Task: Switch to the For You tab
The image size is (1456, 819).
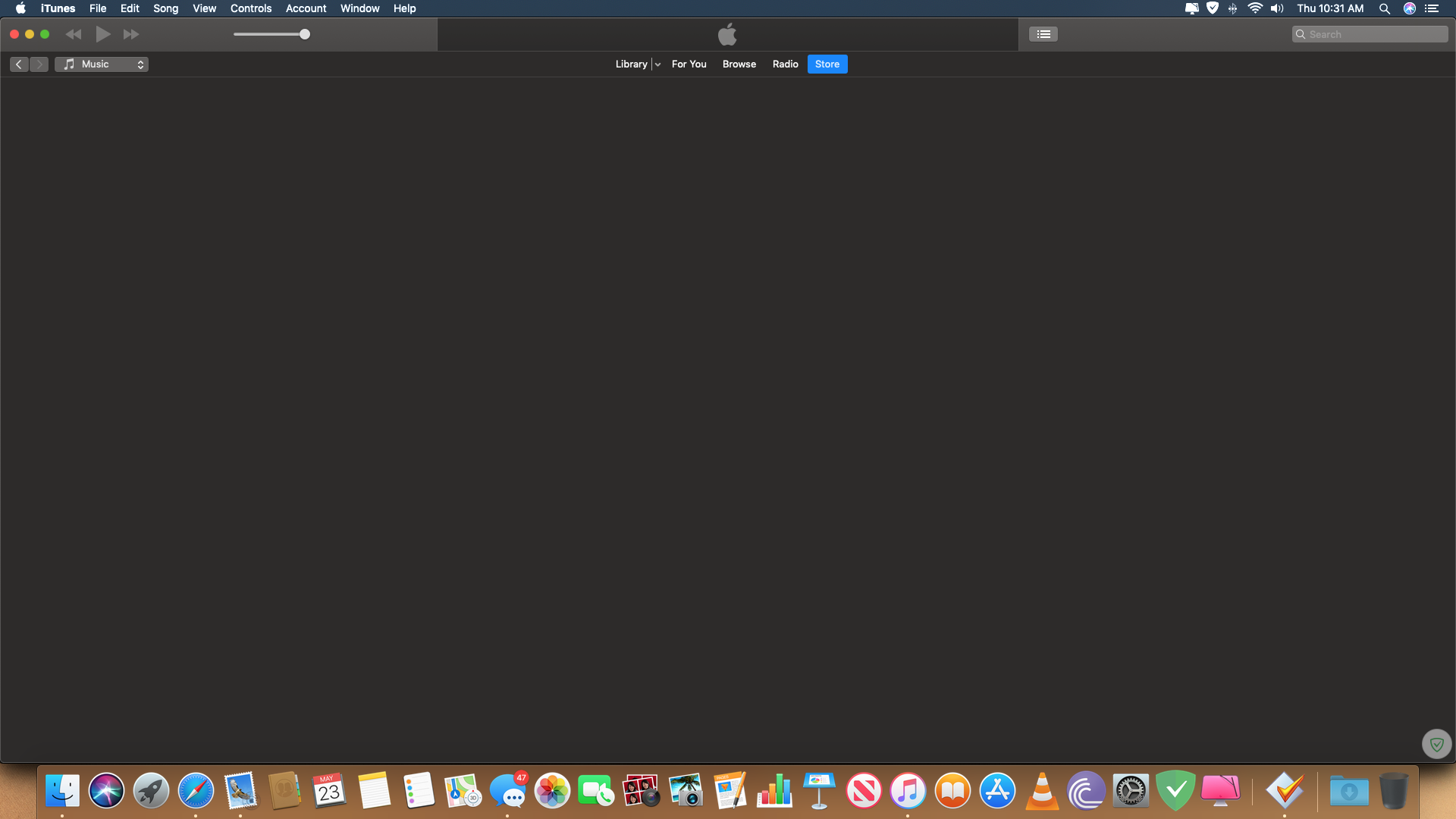Action: [689, 64]
